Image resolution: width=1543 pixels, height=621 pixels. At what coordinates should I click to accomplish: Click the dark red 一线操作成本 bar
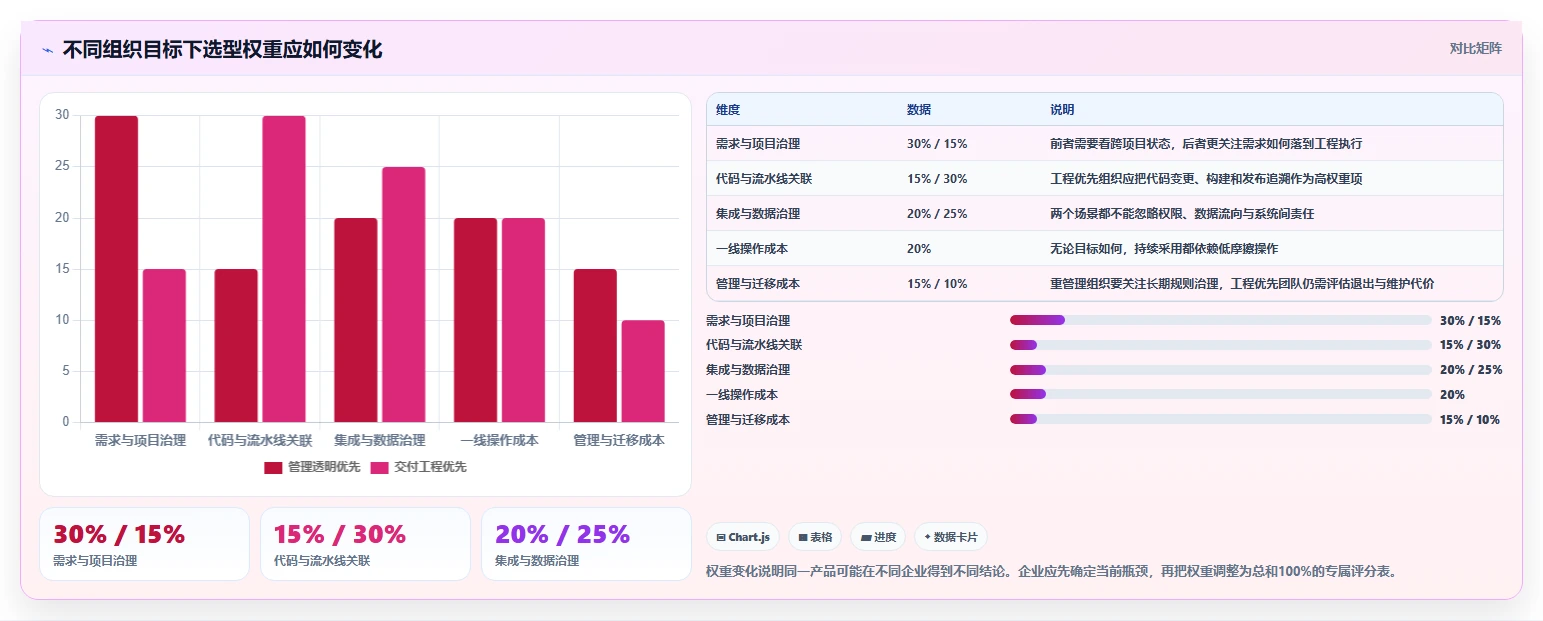[x=475, y=320]
